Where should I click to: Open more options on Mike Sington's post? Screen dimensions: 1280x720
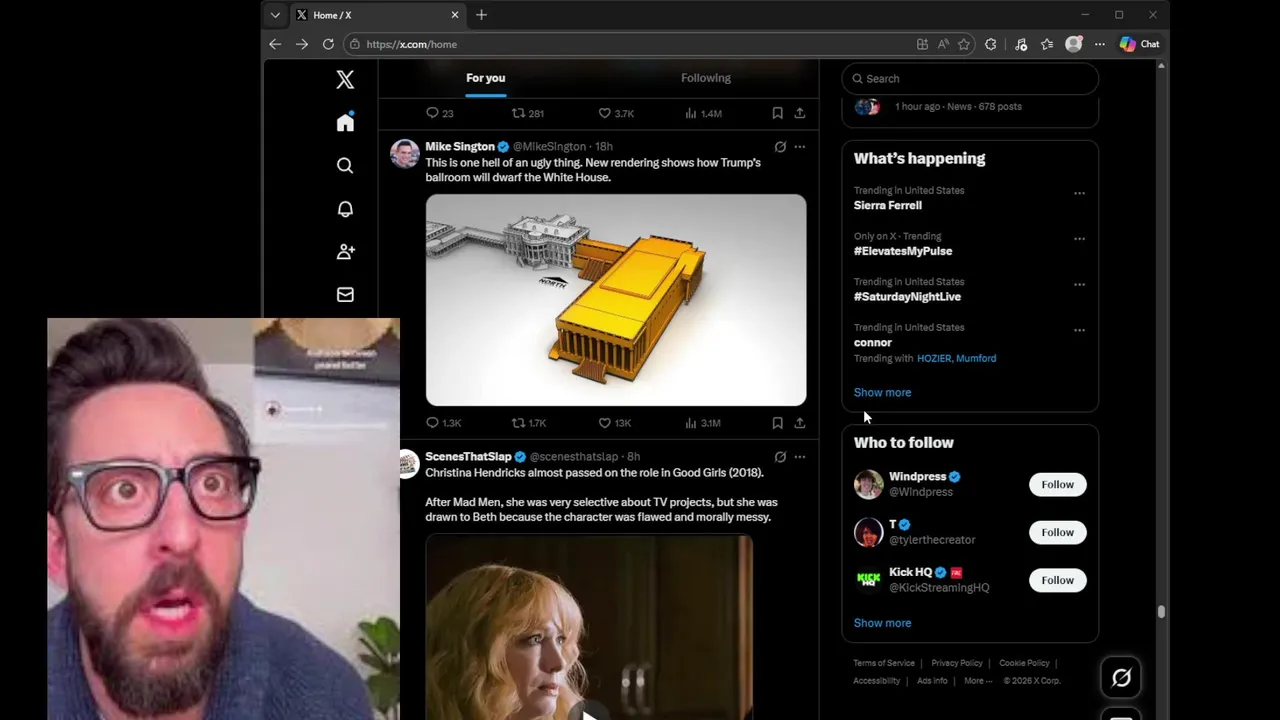pyautogui.click(x=800, y=147)
